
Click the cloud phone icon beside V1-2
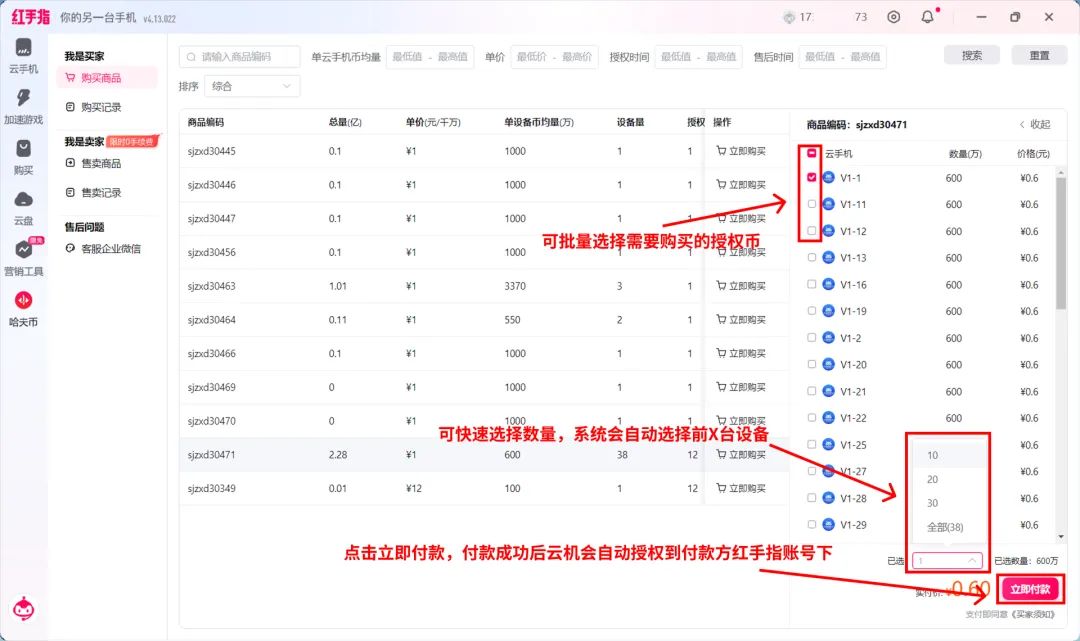[829, 338]
